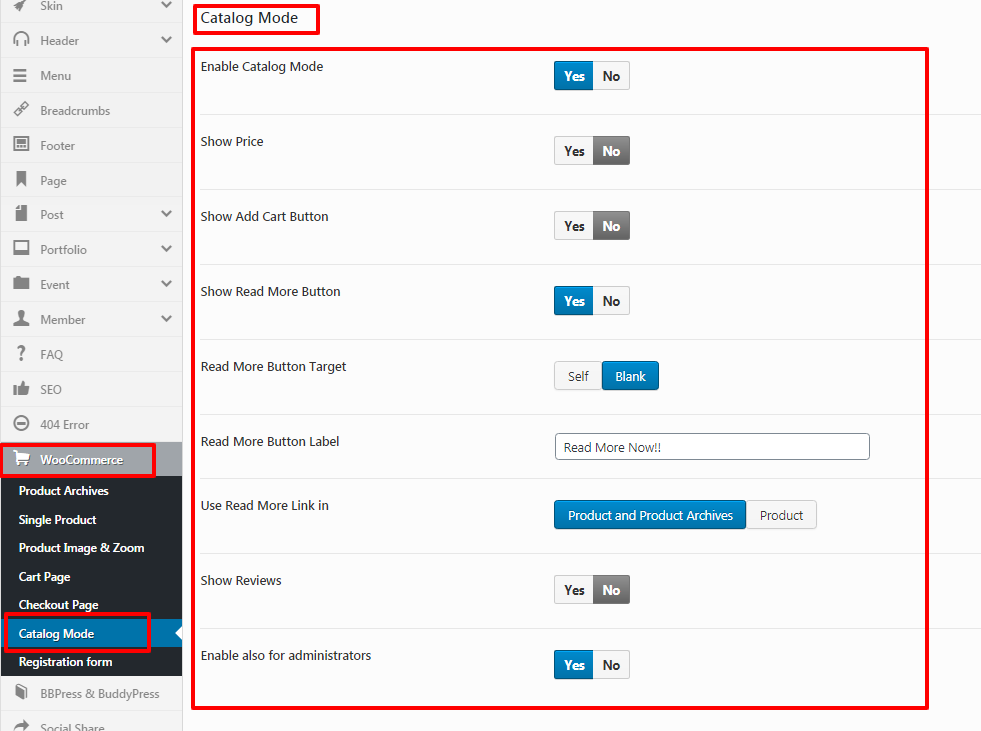Click the WooCommerce cart icon
Image resolution: width=981 pixels, height=731 pixels.
coord(22,459)
